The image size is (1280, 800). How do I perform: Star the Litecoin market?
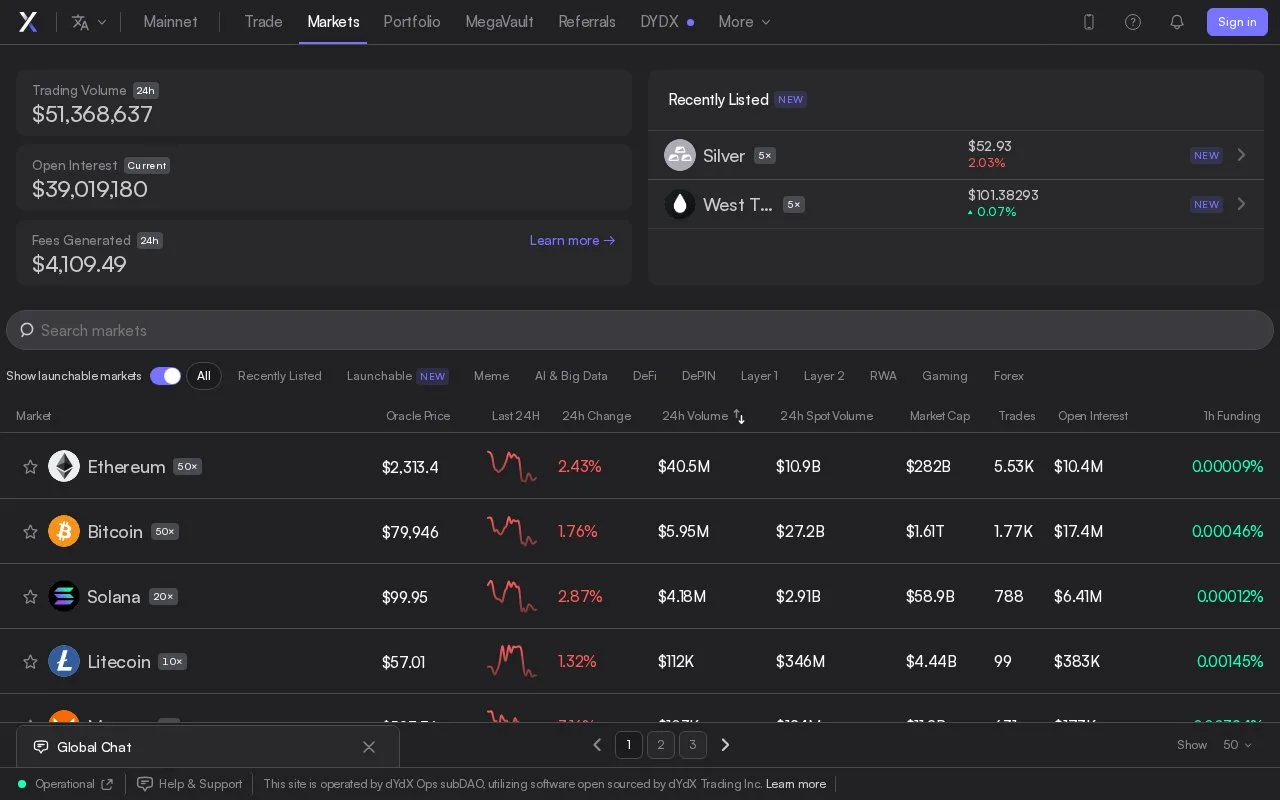coord(30,662)
